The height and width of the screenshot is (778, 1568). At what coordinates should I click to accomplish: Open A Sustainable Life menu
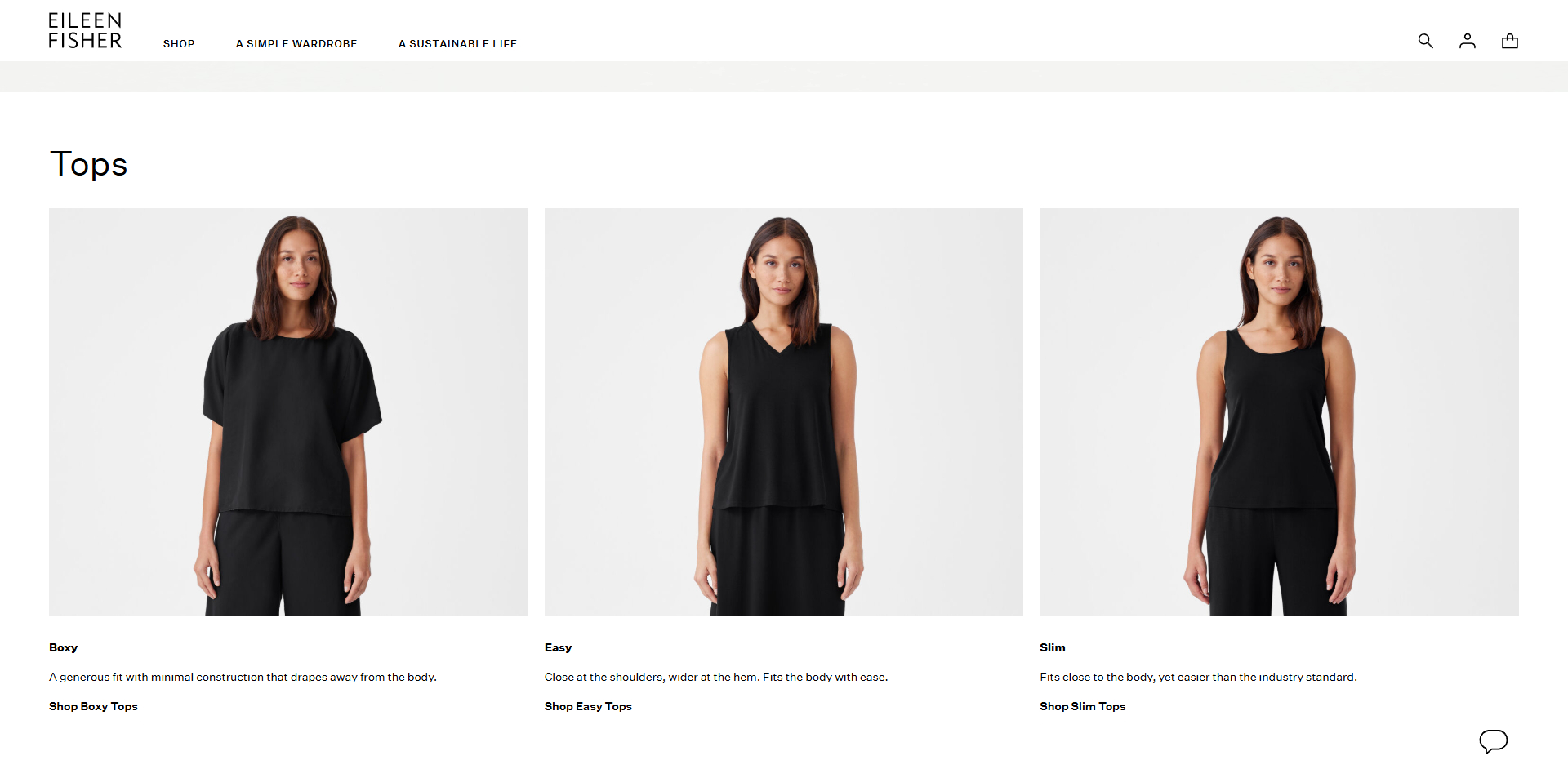coord(457,43)
